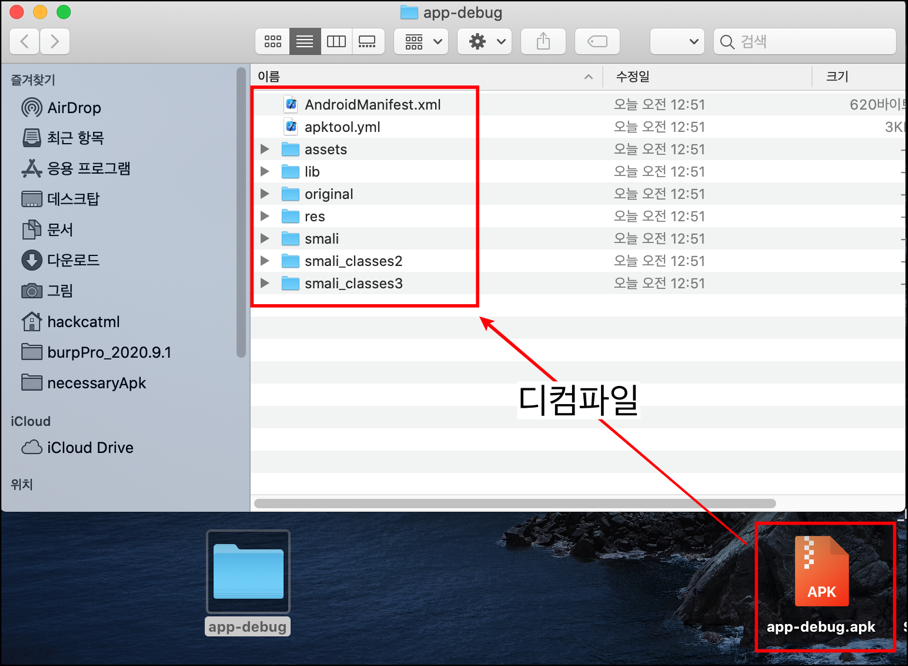Image resolution: width=908 pixels, height=666 pixels.
Task: Expand the smali_classes2 folder
Action: point(265,261)
